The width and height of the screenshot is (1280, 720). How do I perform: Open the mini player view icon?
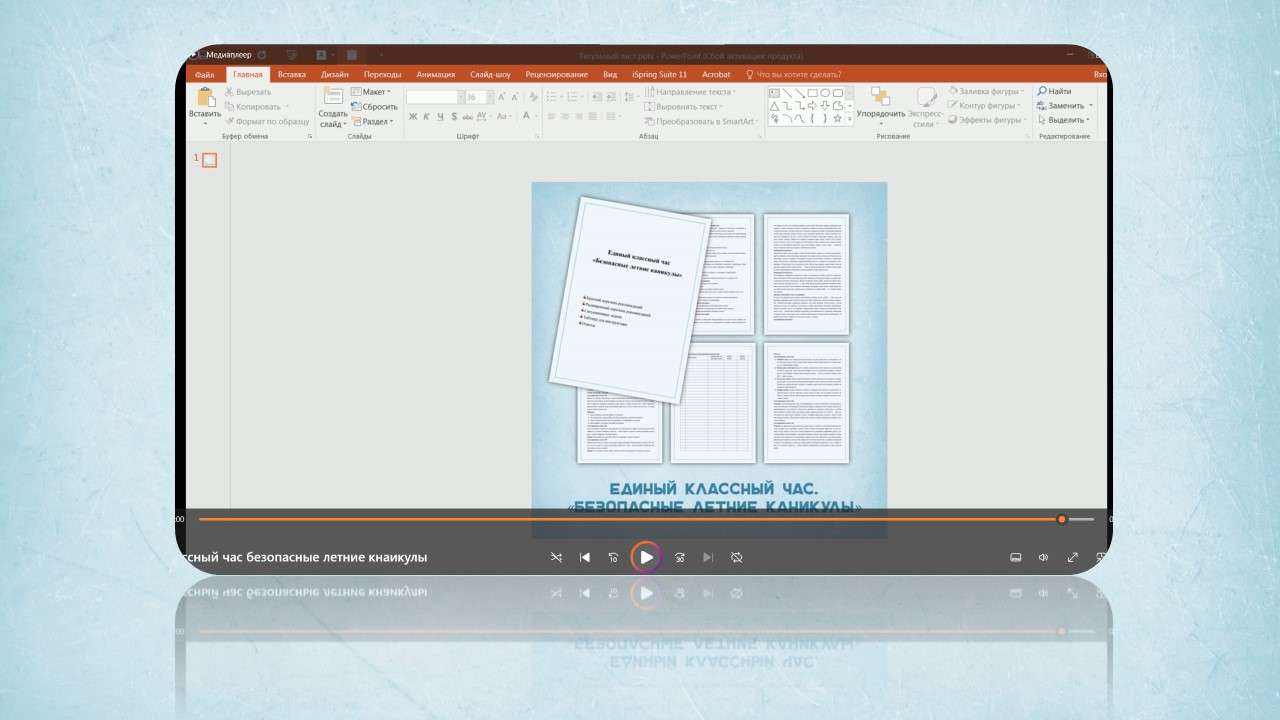pyautogui.click(x=1014, y=557)
